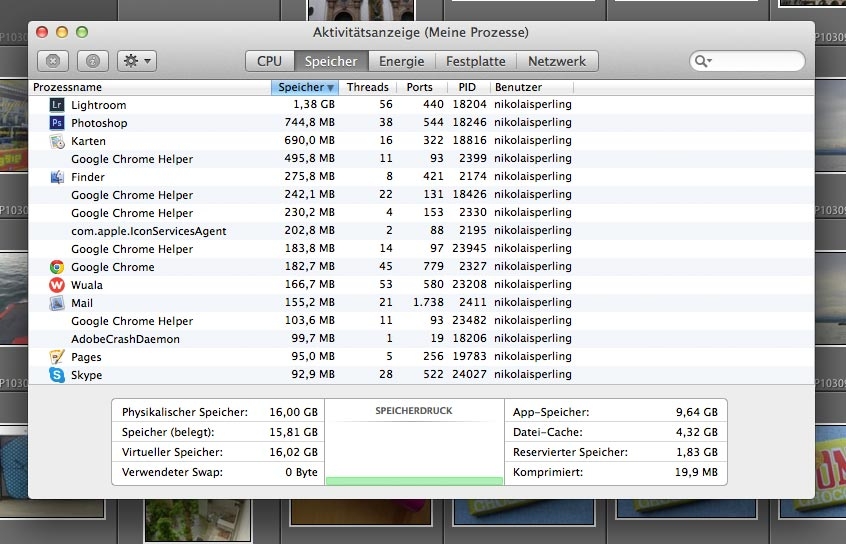Screen dimensions: 846x544
Task: Select the Skype process name
Action: 87,375
